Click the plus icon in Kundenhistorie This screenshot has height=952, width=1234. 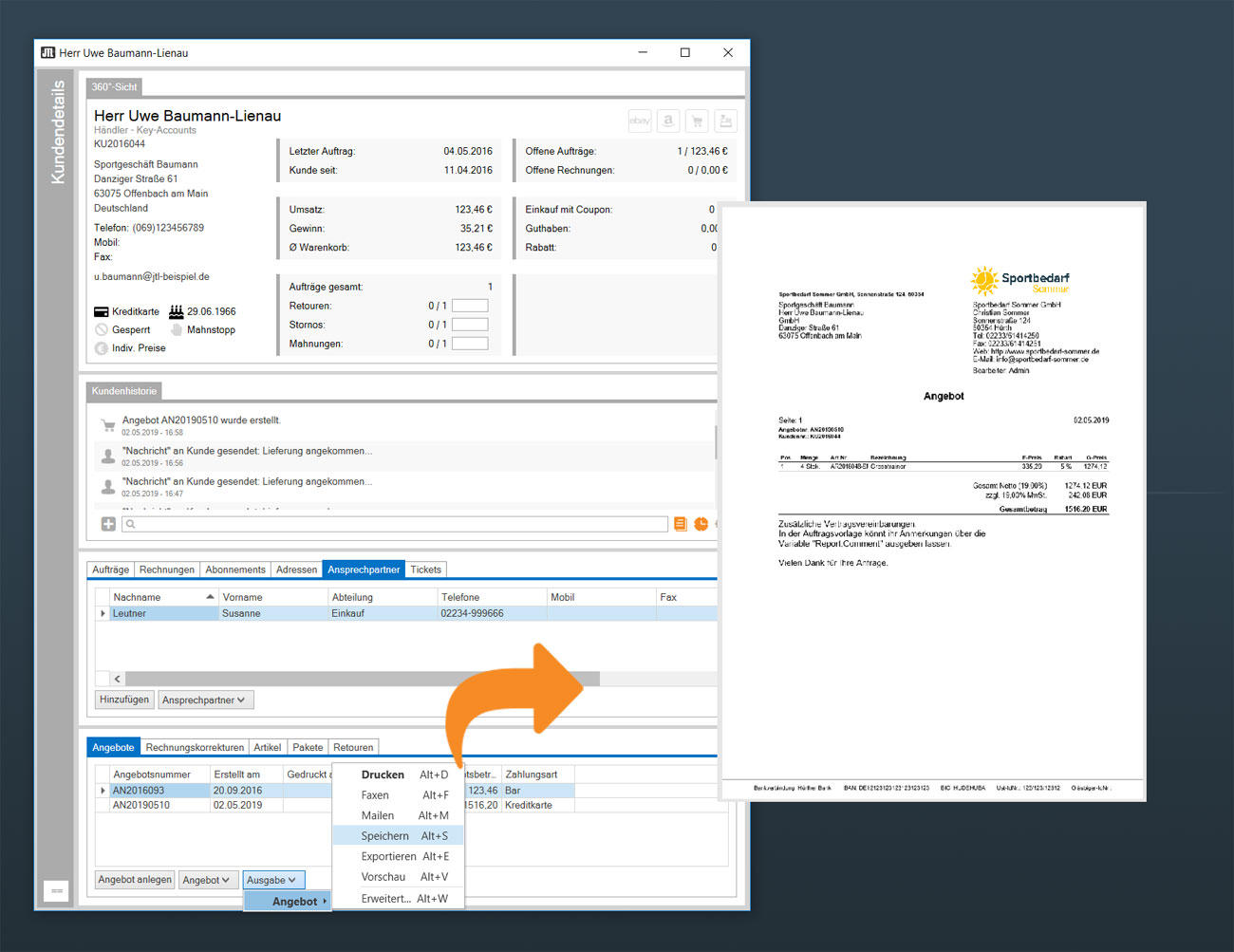point(108,524)
